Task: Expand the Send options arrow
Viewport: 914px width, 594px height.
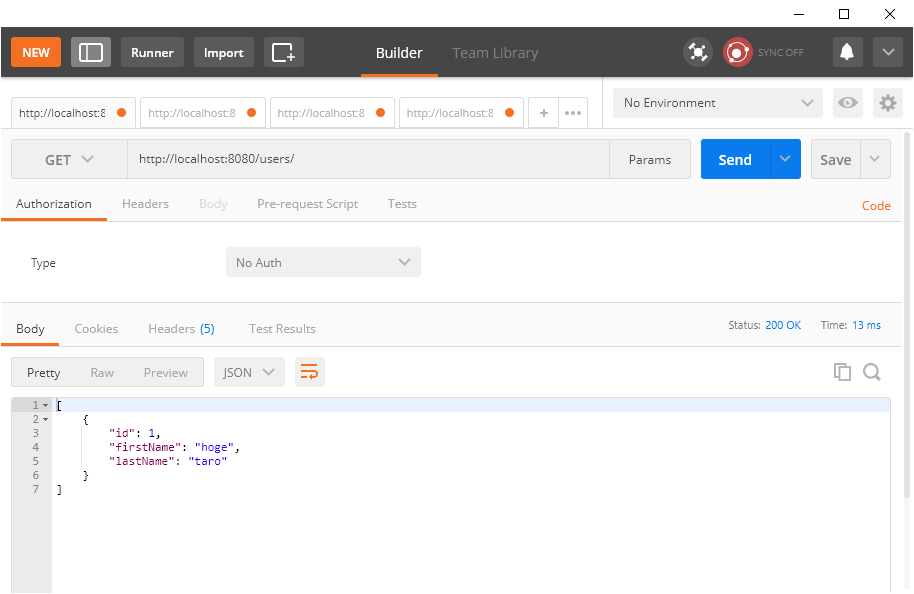Action: click(785, 159)
